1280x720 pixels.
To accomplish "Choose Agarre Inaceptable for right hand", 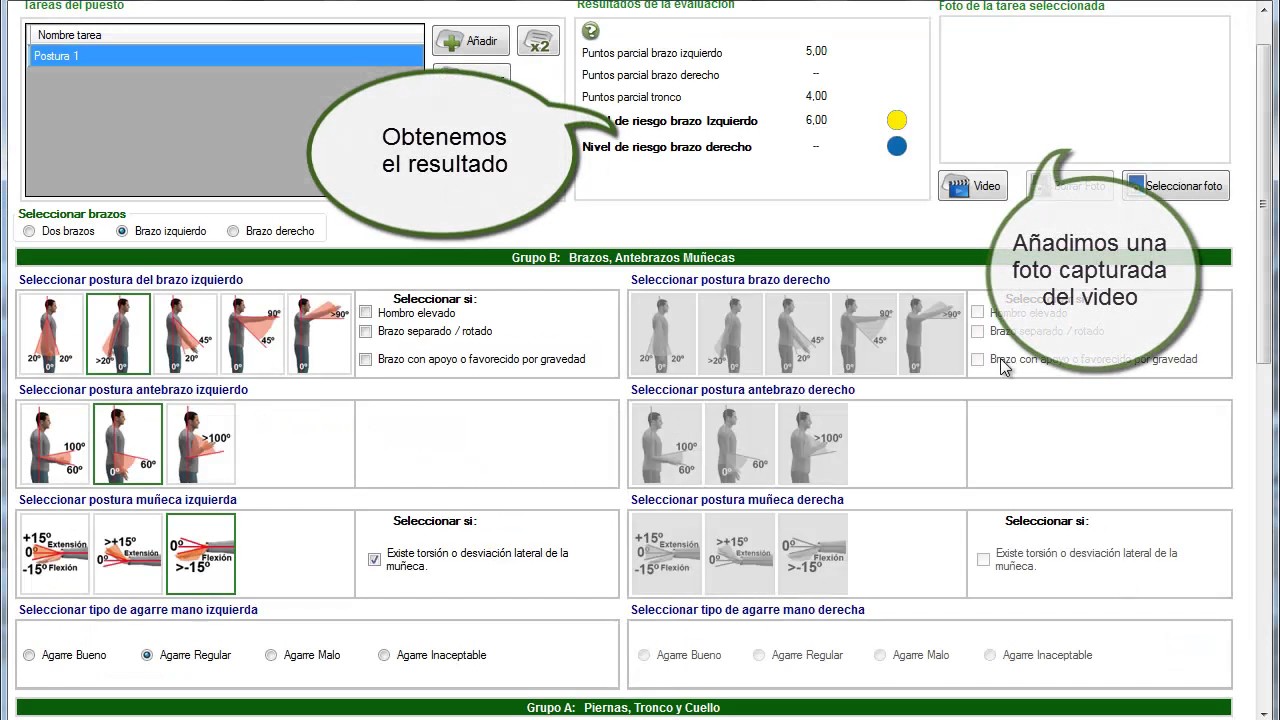I will click(990, 655).
